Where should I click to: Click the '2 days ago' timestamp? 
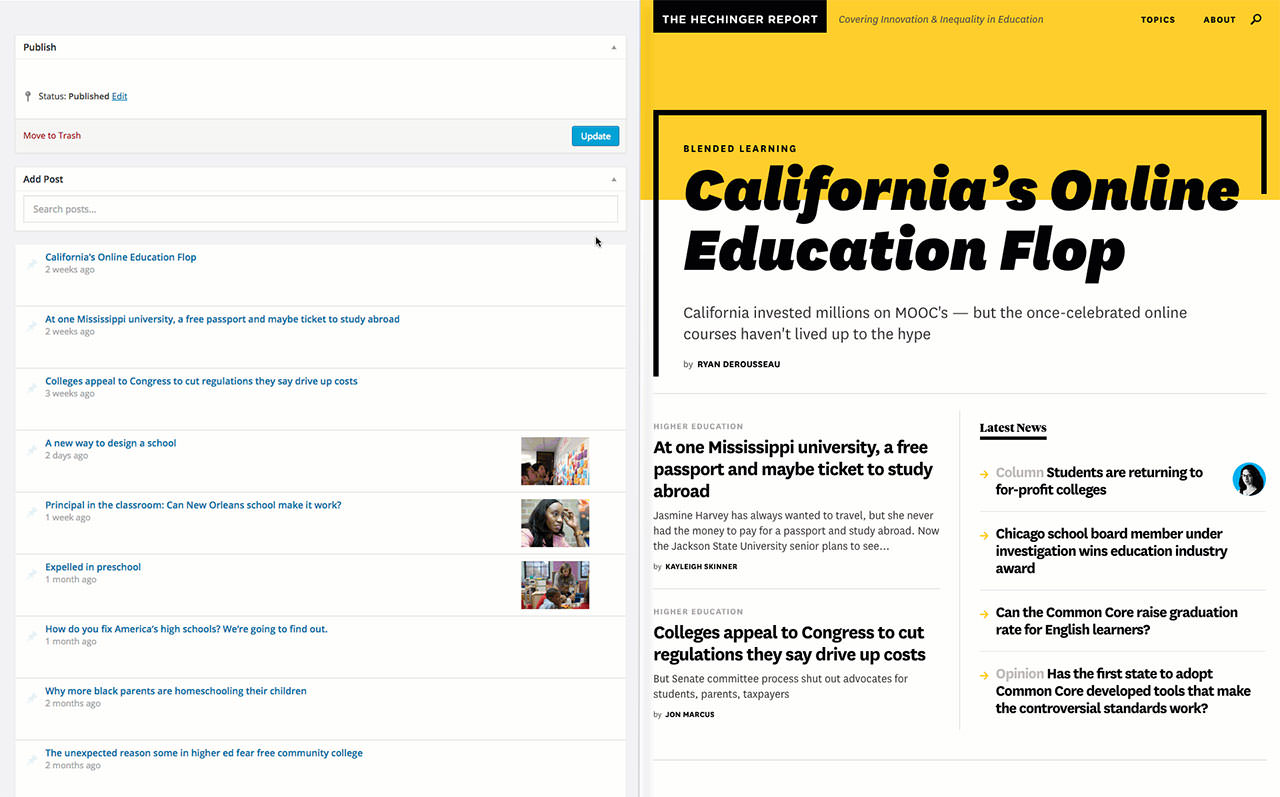pos(66,456)
